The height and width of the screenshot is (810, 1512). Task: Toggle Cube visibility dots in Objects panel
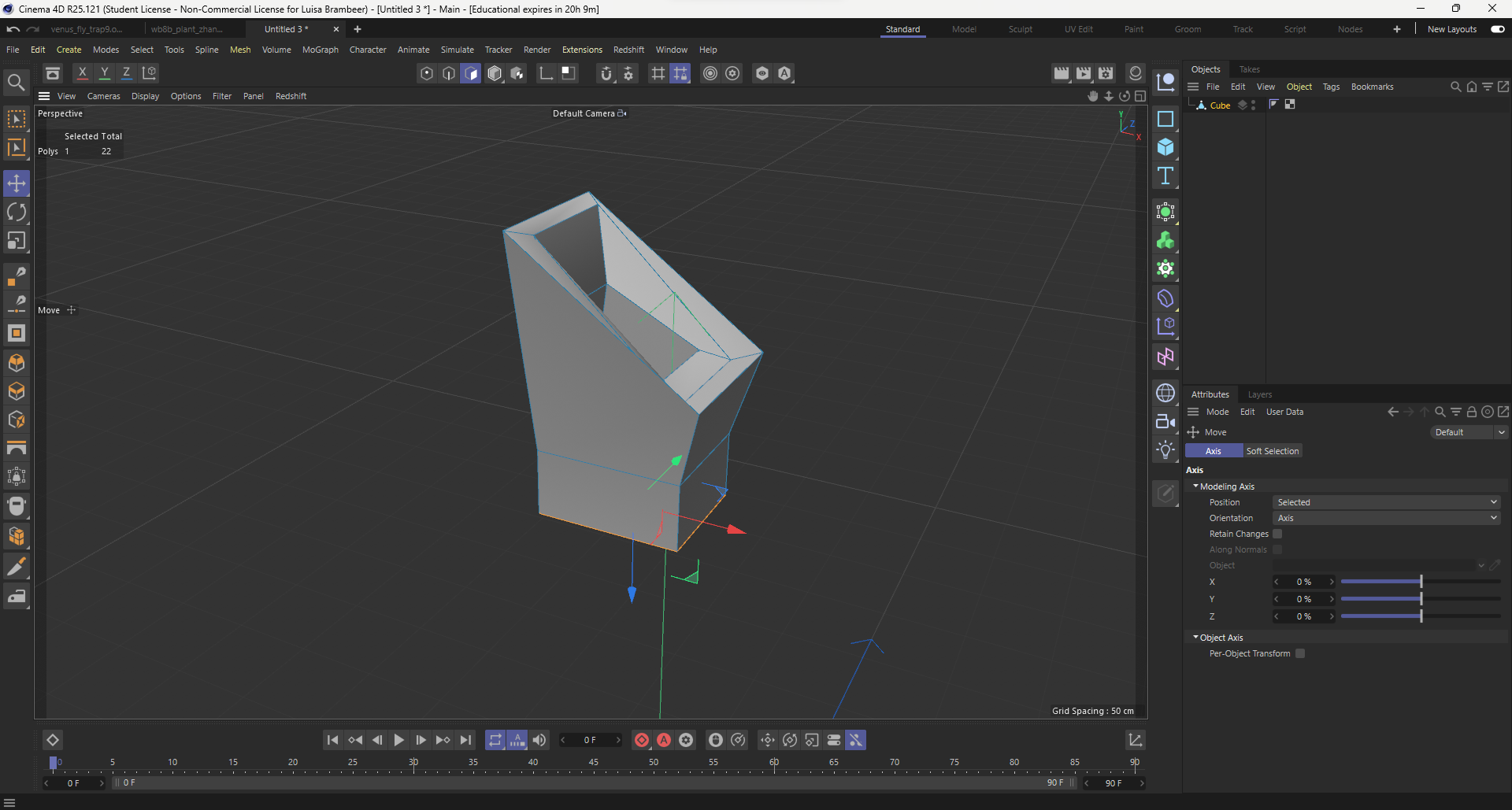[1253, 105]
